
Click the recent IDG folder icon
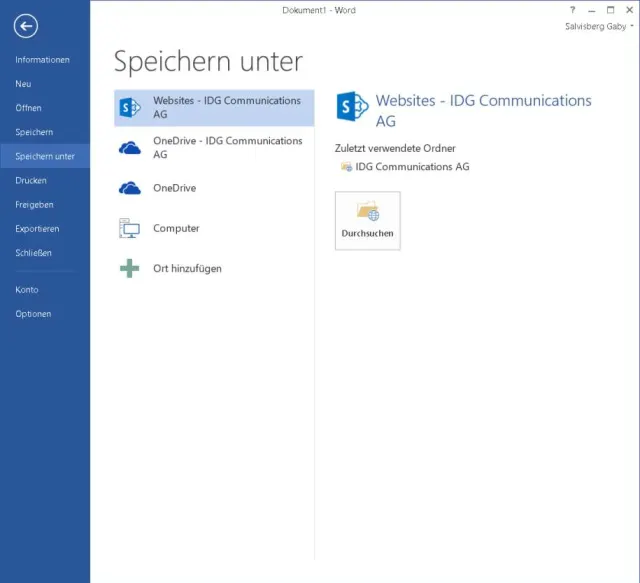[346, 167]
